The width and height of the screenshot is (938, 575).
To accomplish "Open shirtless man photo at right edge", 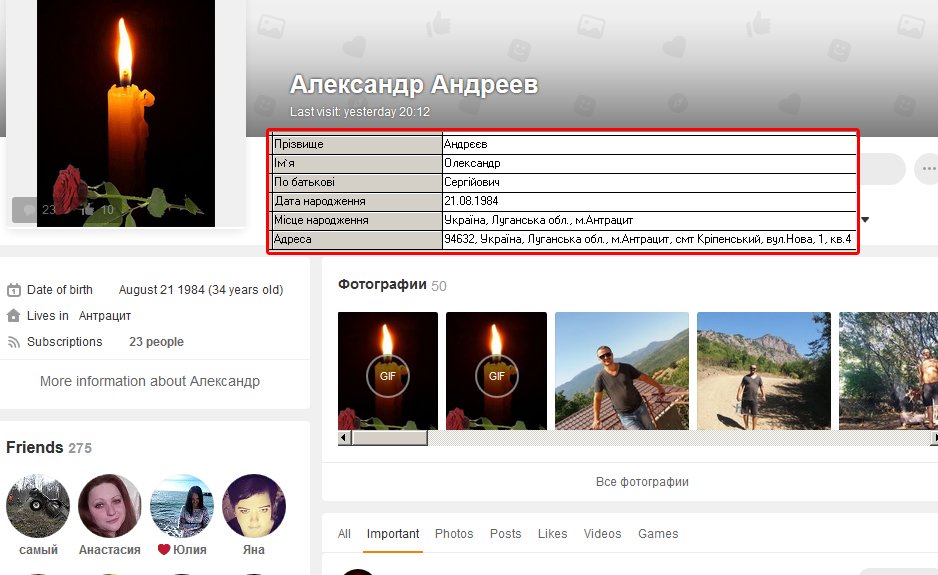I will pos(888,371).
